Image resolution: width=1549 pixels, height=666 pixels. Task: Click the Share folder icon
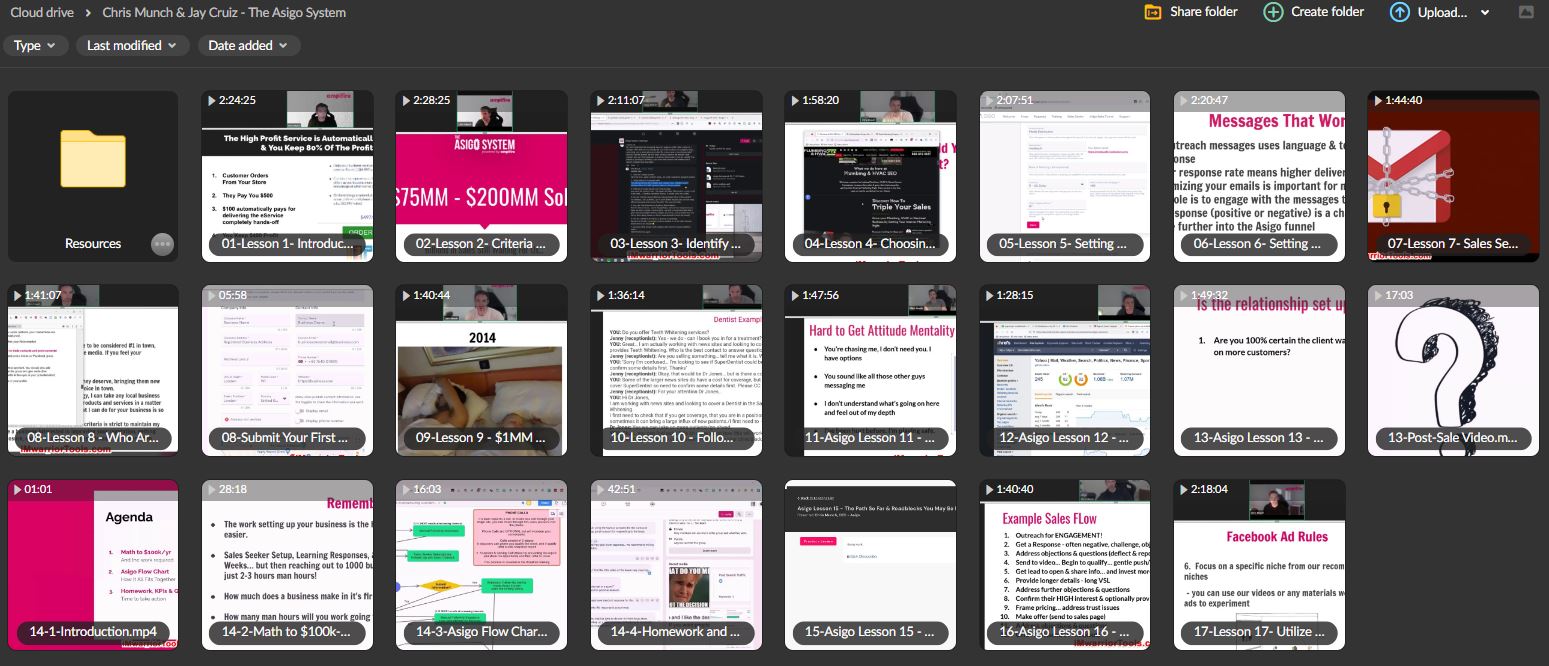[x=1153, y=12]
